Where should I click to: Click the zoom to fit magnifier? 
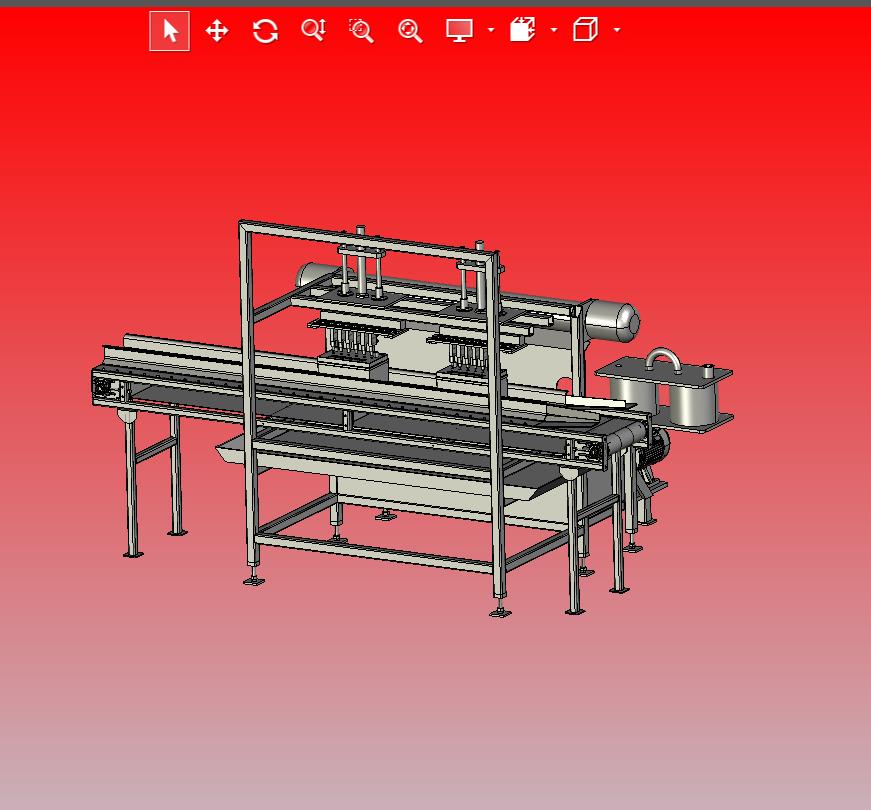coord(410,31)
